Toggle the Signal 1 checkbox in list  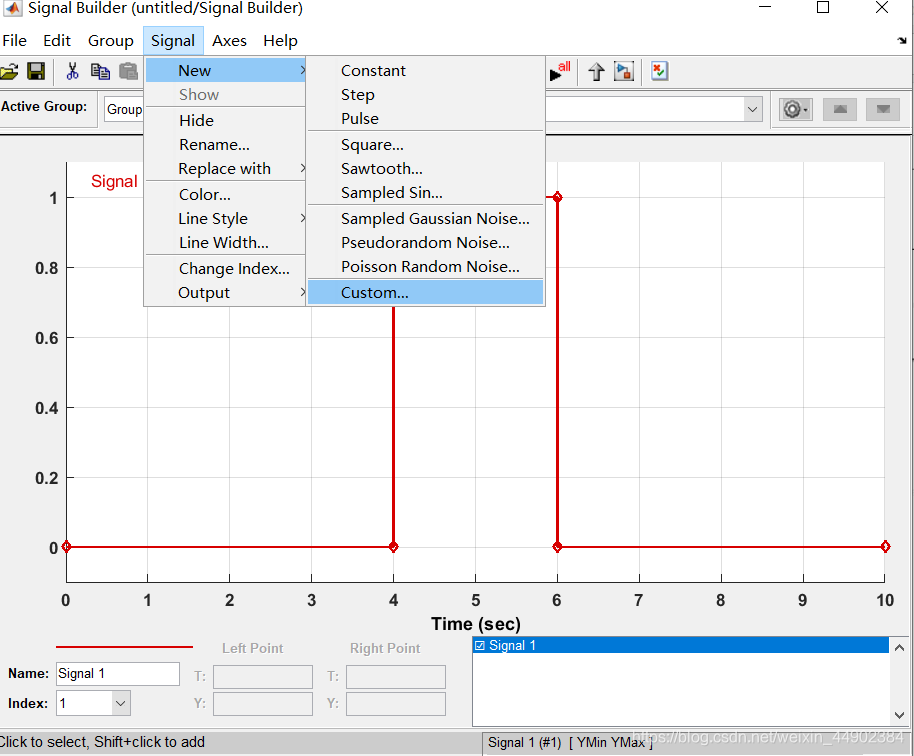[480, 645]
